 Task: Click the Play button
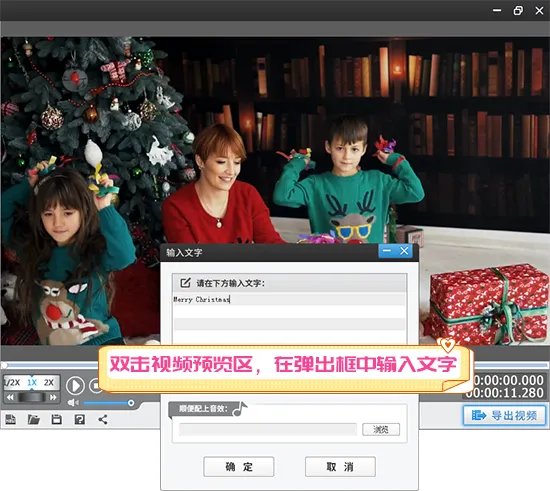(x=75, y=385)
